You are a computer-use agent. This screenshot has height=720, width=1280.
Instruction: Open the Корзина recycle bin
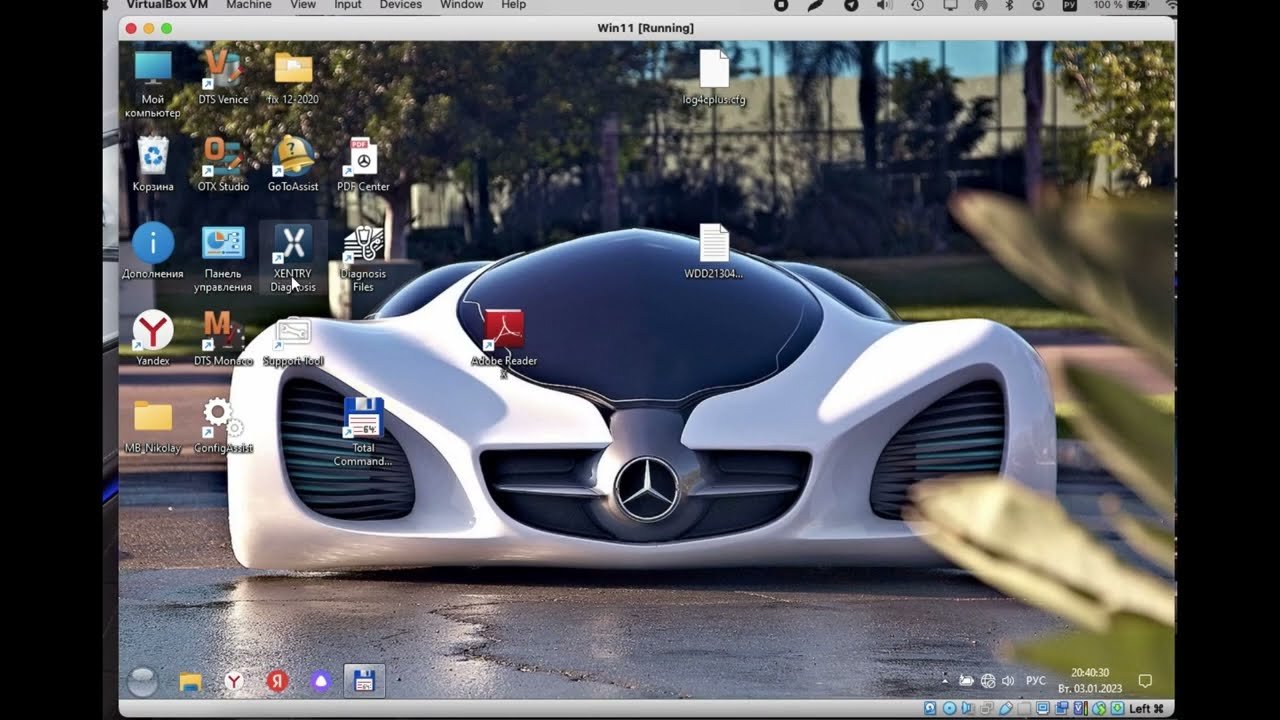point(153,164)
